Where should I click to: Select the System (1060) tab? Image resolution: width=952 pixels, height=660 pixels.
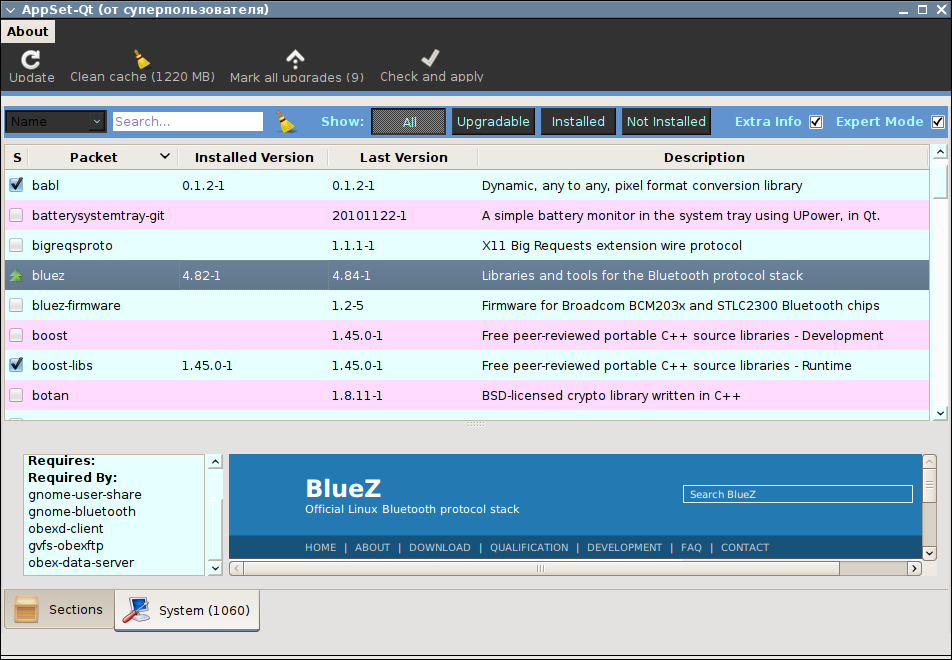[187, 610]
